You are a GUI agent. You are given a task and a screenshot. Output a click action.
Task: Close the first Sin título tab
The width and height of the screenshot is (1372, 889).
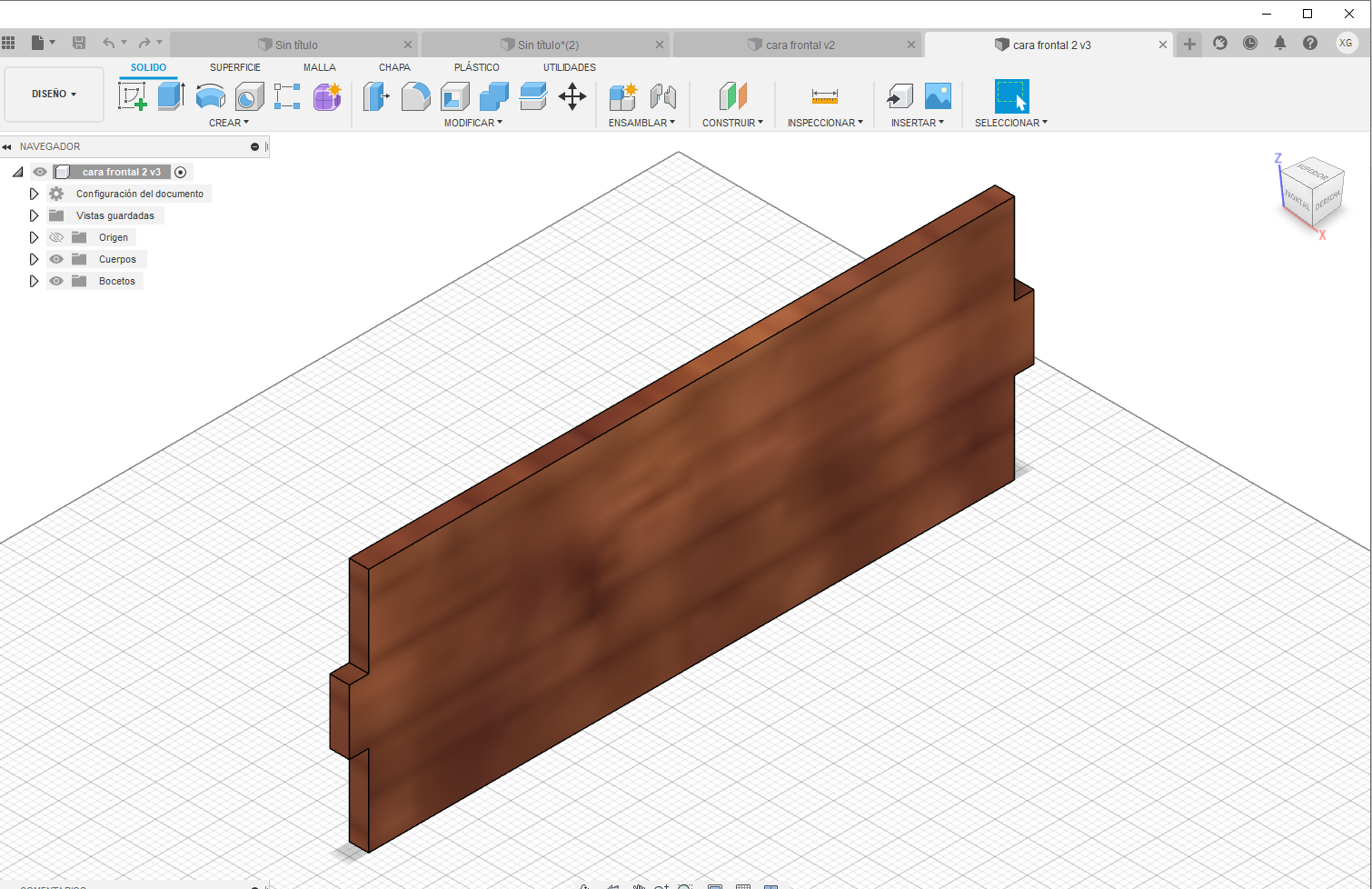tap(408, 45)
